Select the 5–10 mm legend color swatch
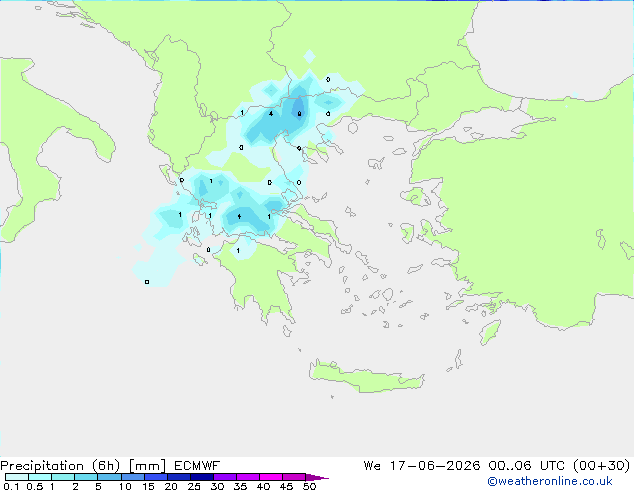The width and height of the screenshot is (634, 490). tap(109, 477)
